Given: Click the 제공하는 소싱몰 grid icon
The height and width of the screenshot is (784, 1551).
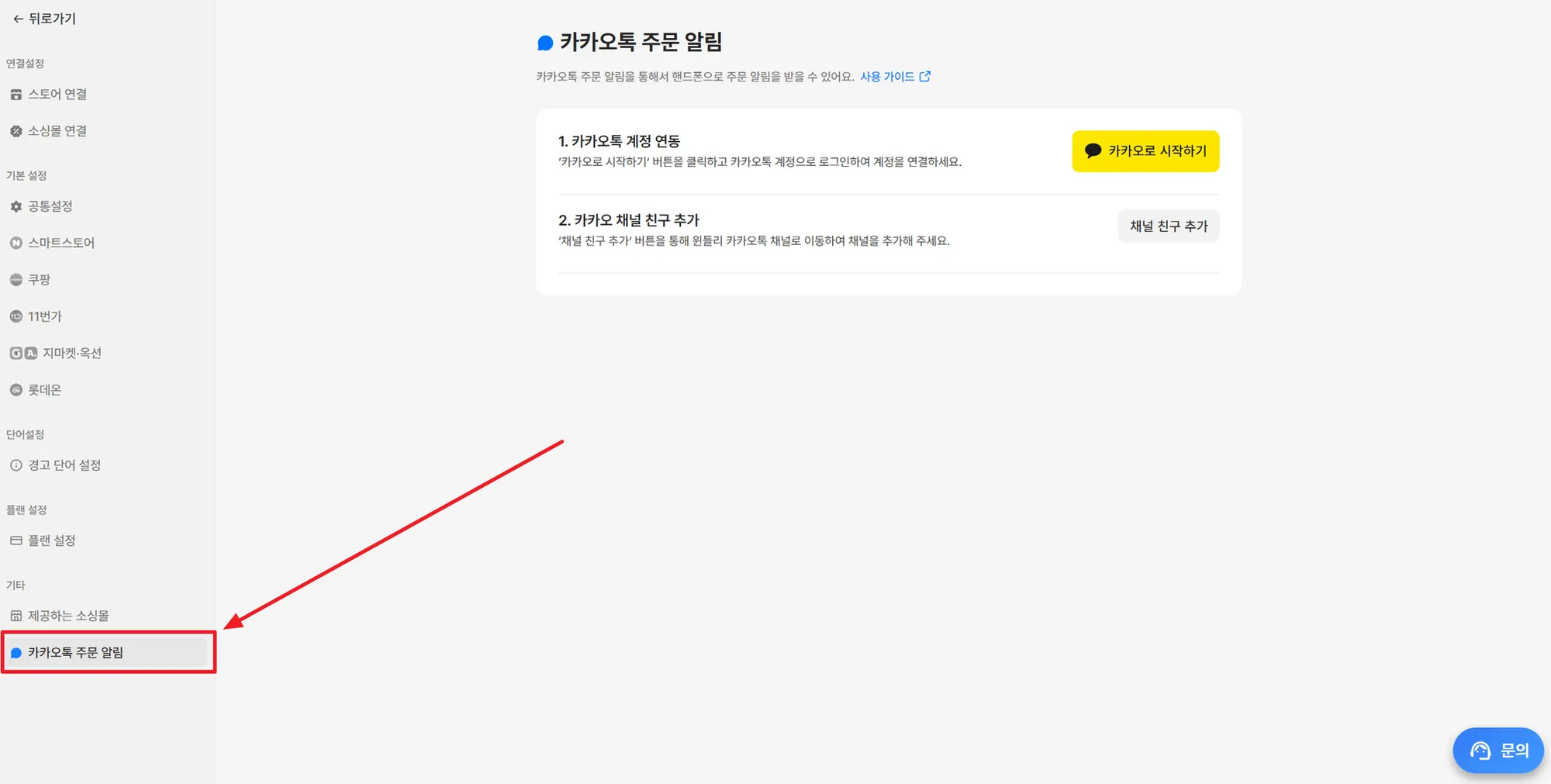Looking at the screenshot, I should (x=16, y=615).
